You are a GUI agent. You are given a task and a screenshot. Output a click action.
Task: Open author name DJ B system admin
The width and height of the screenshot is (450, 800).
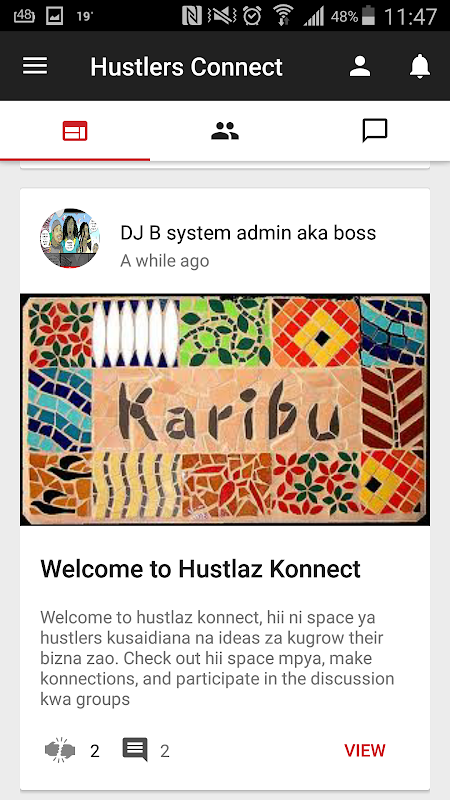click(248, 233)
